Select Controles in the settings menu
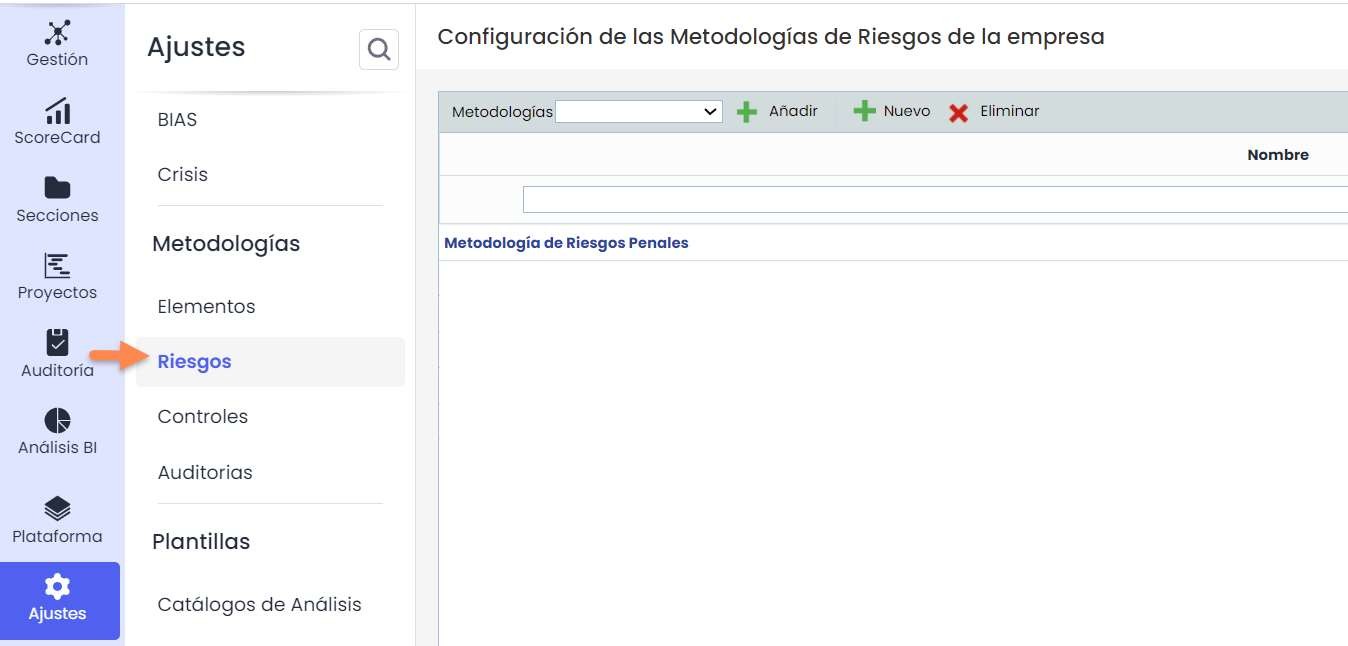This screenshot has width=1348, height=646. pos(202,417)
